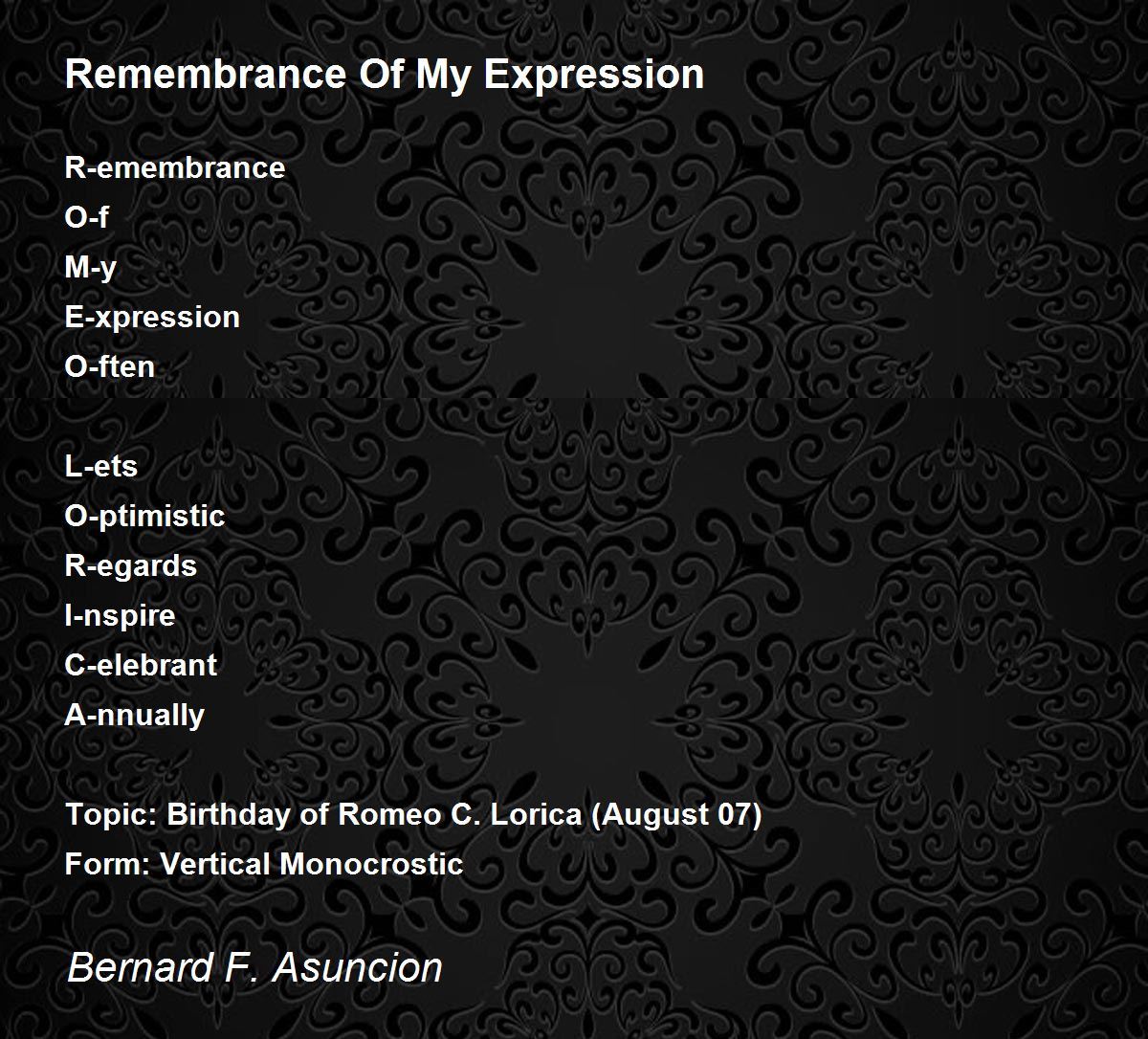The height and width of the screenshot is (1039, 1148).
Task: Select the "O-ptimistic" line
Action: pos(144,517)
